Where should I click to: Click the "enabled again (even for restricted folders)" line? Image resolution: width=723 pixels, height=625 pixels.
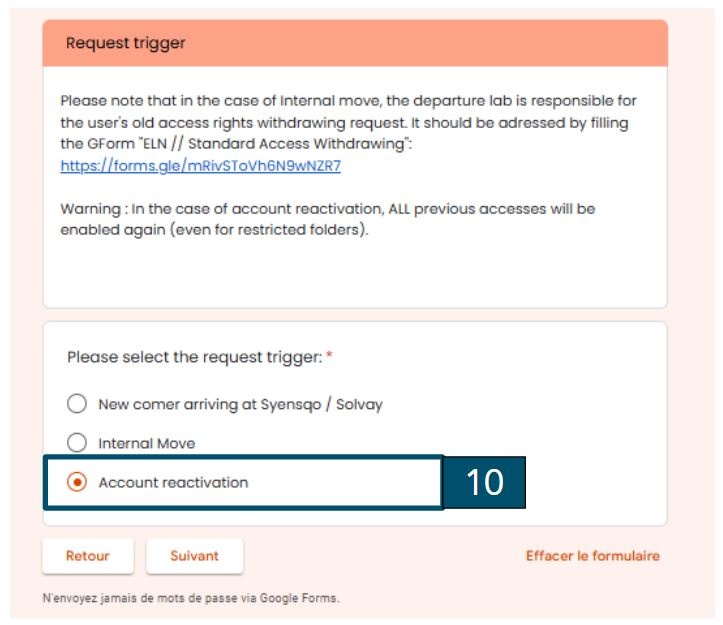214,230
